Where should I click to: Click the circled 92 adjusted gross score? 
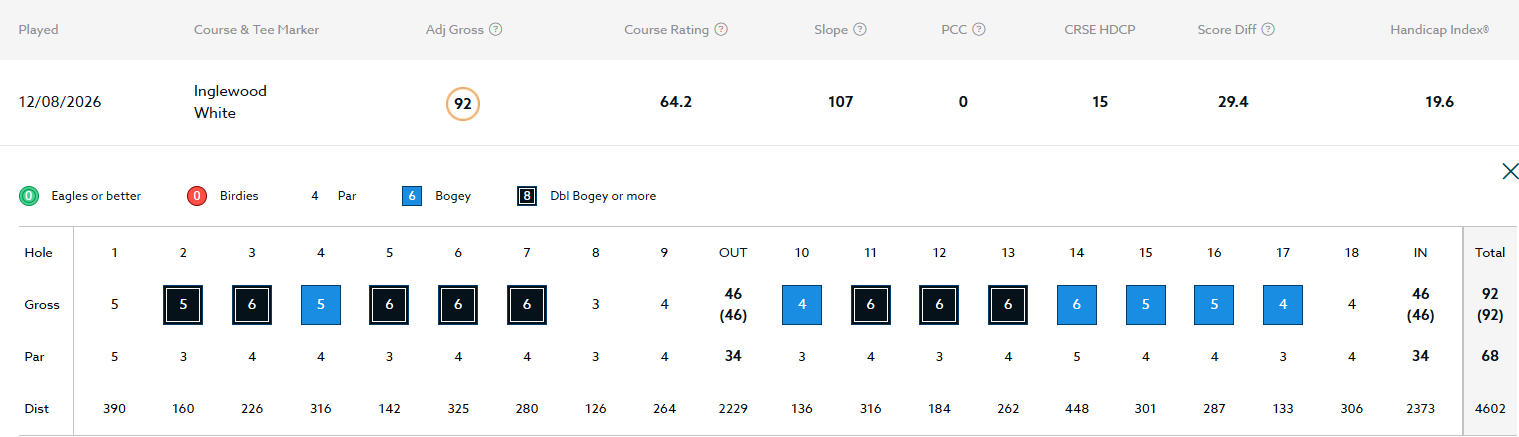463,103
